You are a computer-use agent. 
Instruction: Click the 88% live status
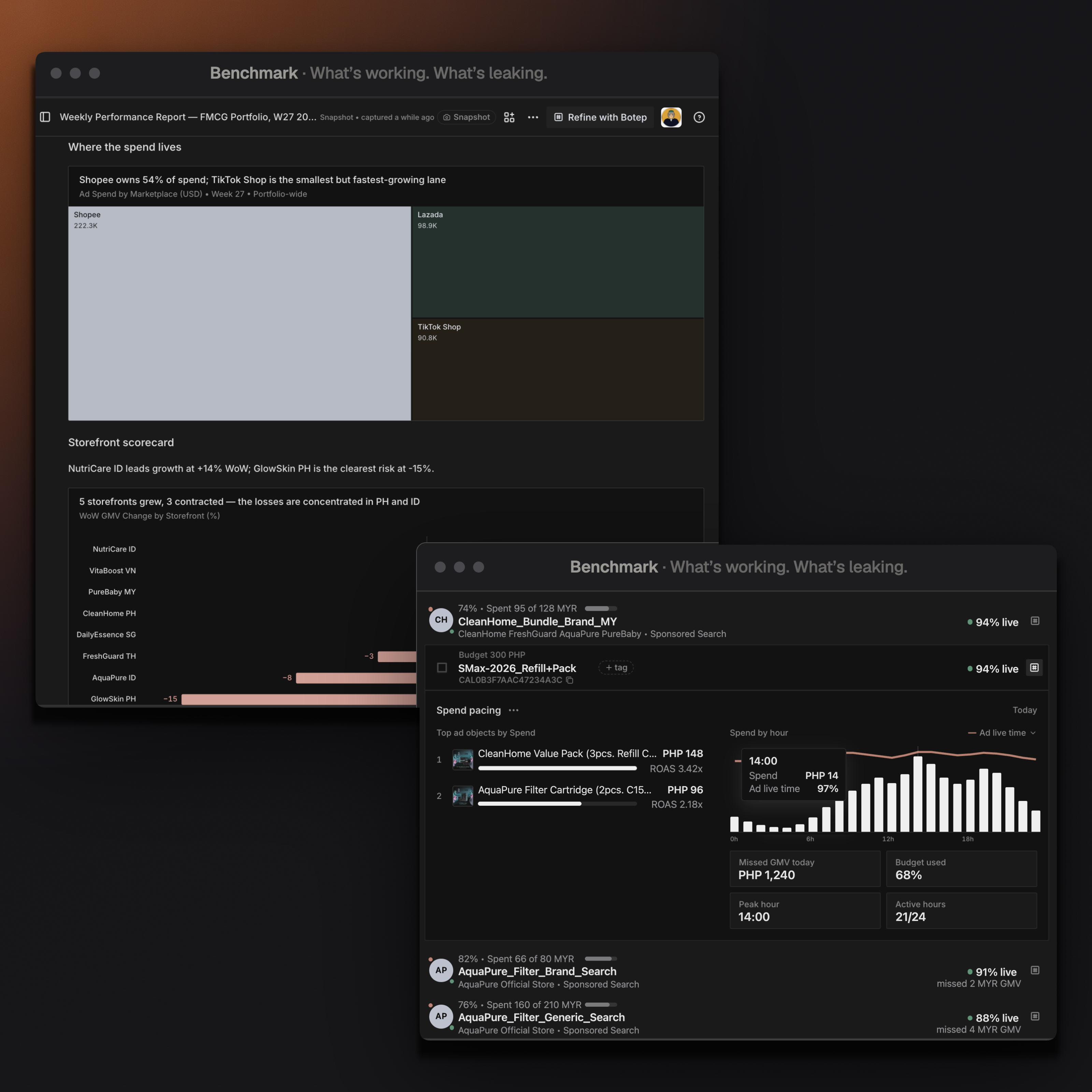click(992, 1017)
